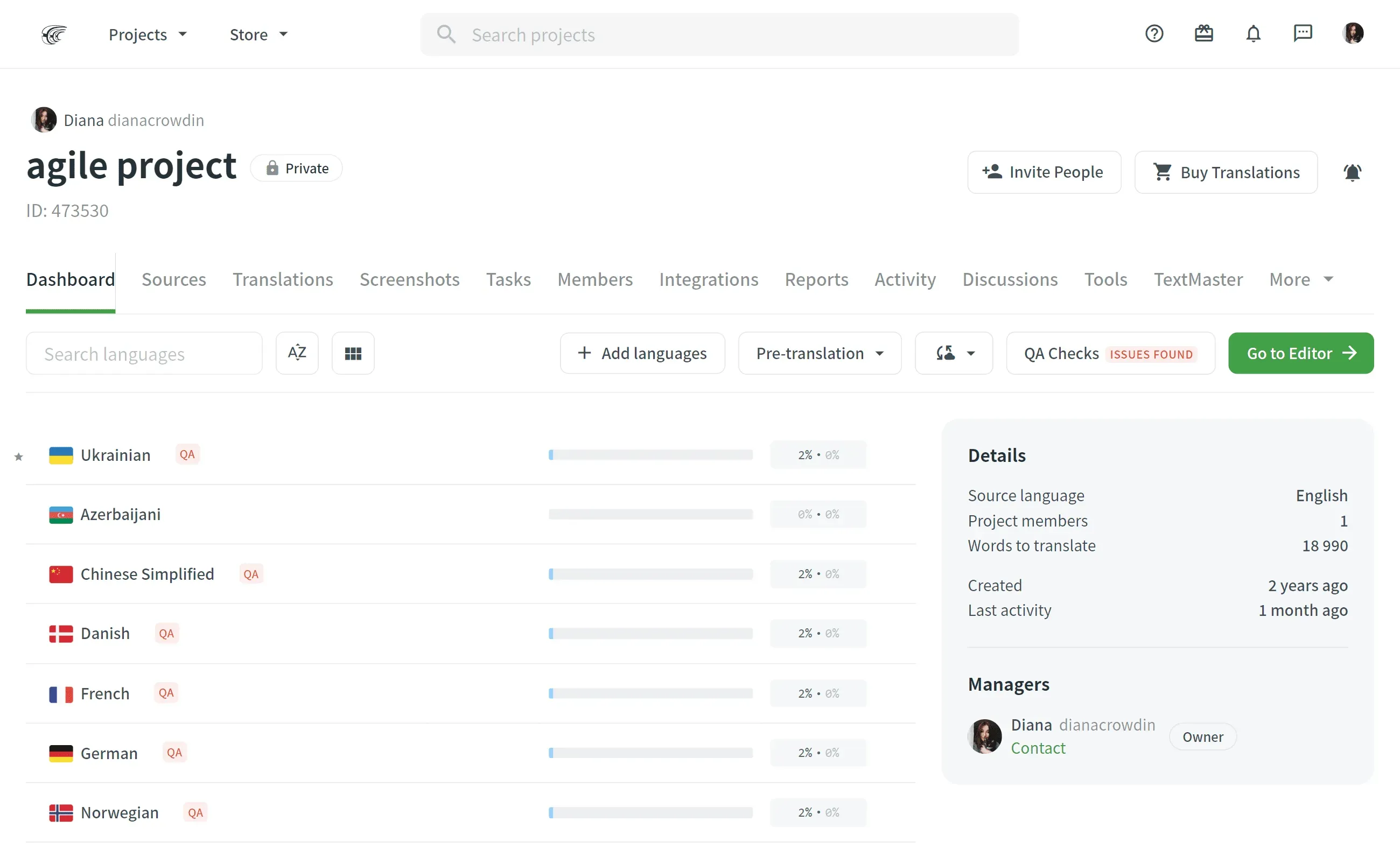Click the project follow bell near Buy Translations
This screenshot has width=1400, height=849.
click(1353, 172)
